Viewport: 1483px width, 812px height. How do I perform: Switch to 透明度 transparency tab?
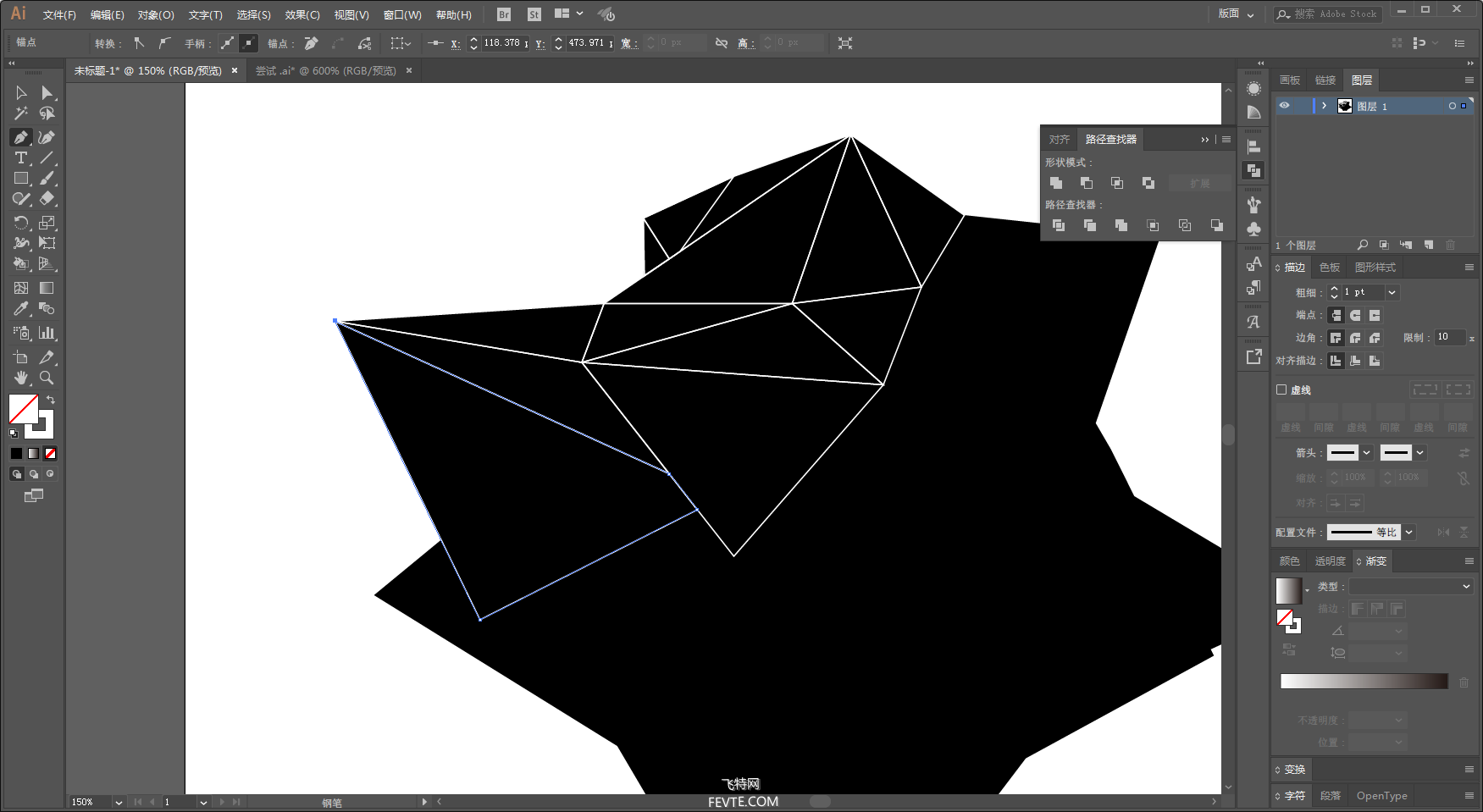[1330, 561]
